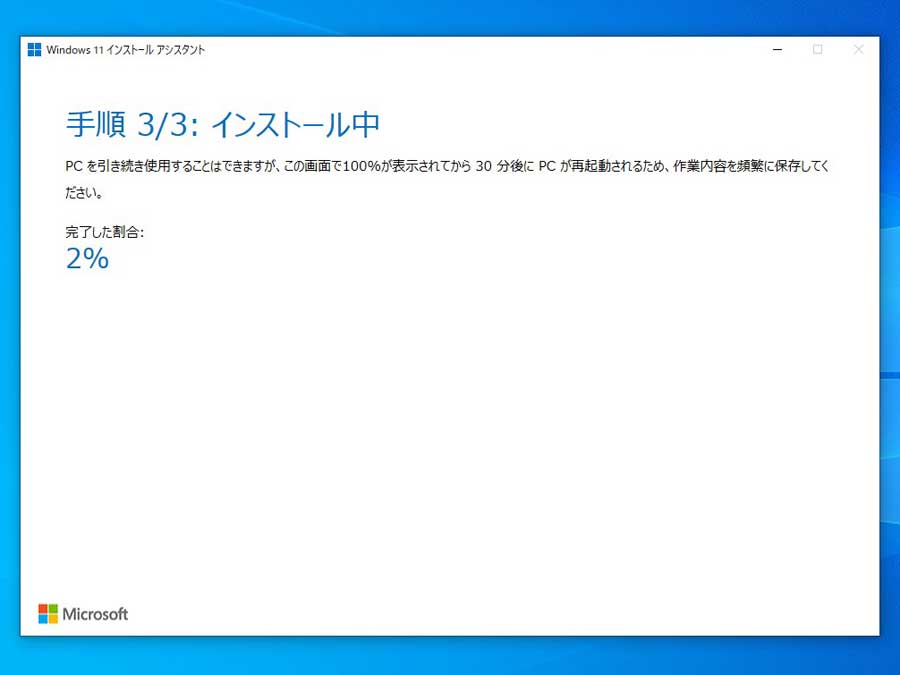Screen dimensions: 900x675
Task: Click the heading "手順 3/3: インストール中"
Action: click(x=223, y=125)
